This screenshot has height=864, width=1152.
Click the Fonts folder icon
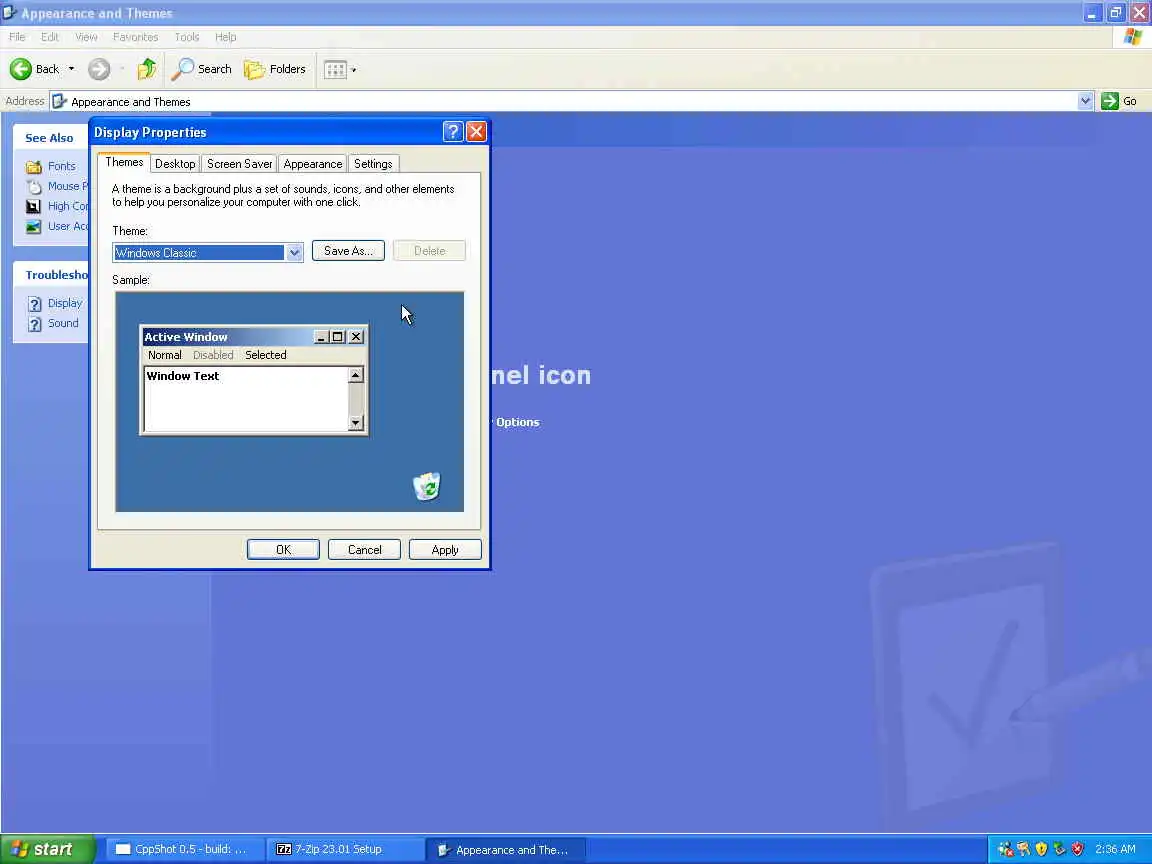coord(34,167)
